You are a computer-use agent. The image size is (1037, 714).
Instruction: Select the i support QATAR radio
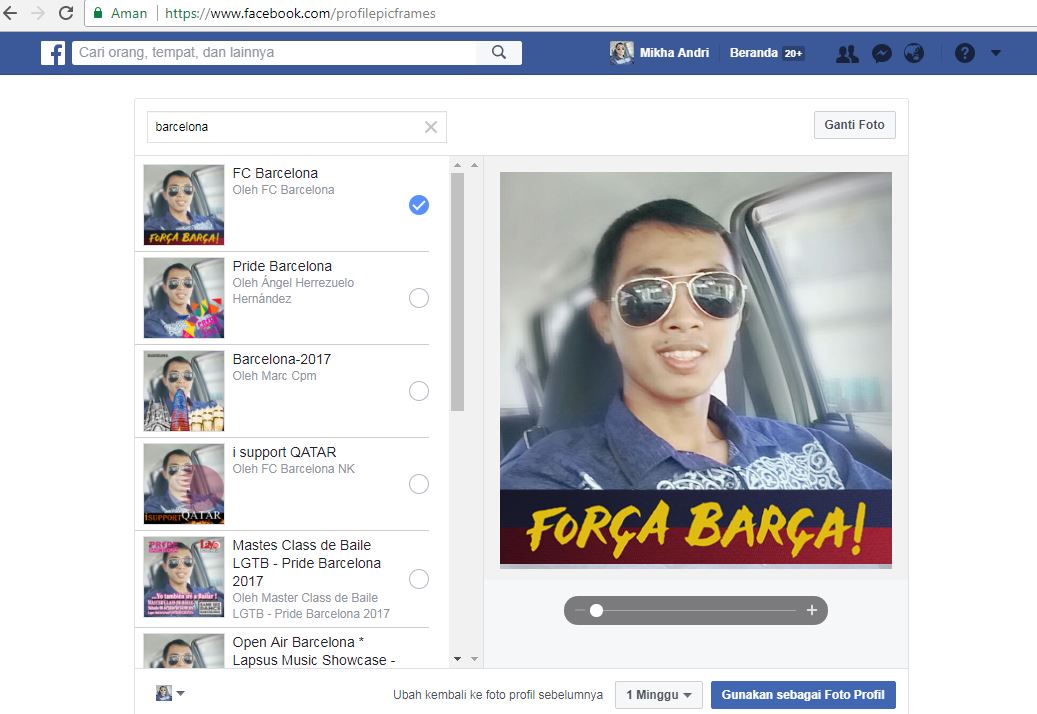pyautogui.click(x=419, y=484)
